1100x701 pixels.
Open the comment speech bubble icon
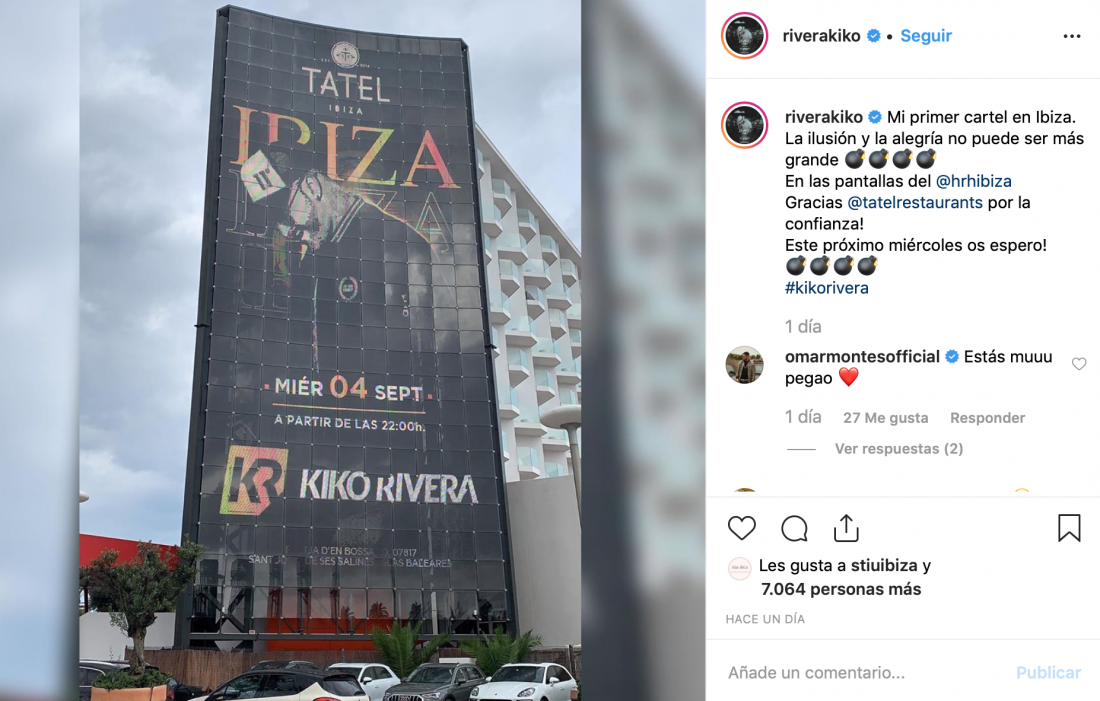pos(794,528)
